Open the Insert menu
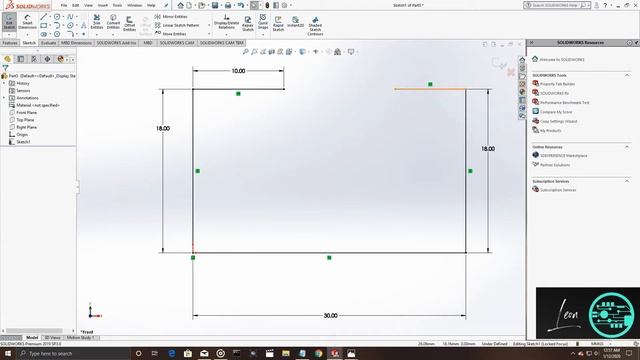The image size is (640, 360). pyautogui.click(x=102, y=5)
